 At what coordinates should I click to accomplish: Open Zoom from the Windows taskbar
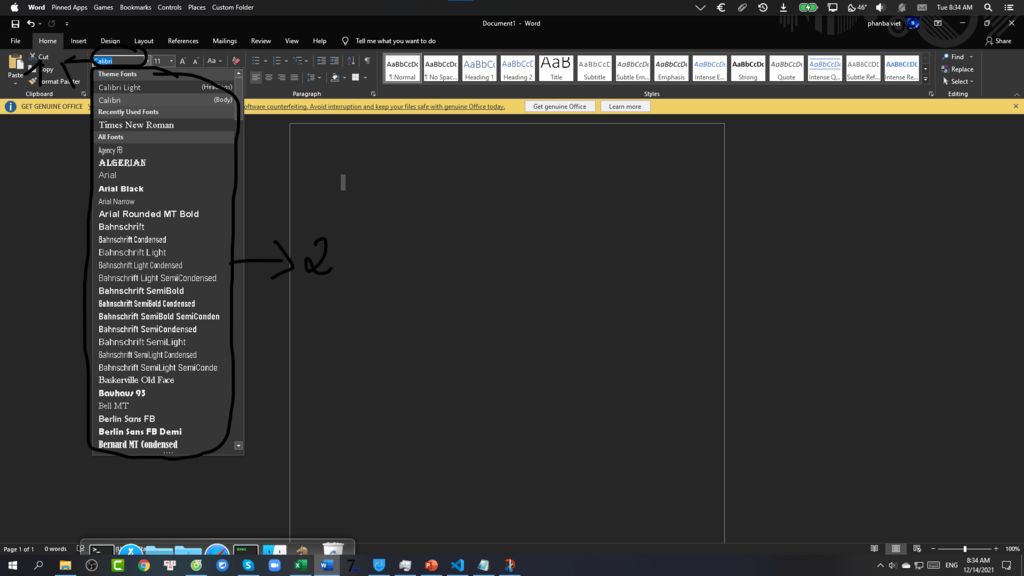(274, 565)
